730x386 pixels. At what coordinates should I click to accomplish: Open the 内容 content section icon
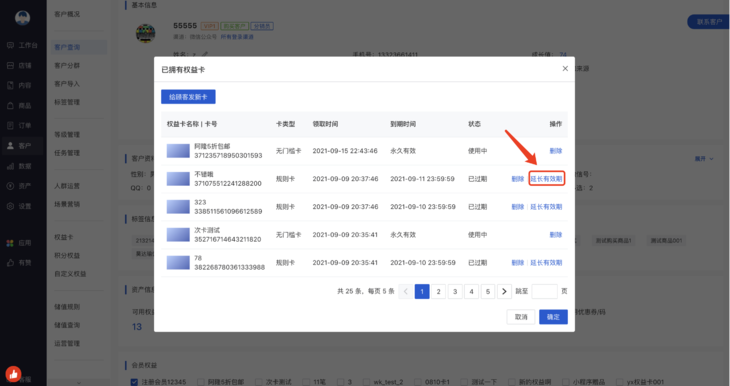(x=10, y=85)
